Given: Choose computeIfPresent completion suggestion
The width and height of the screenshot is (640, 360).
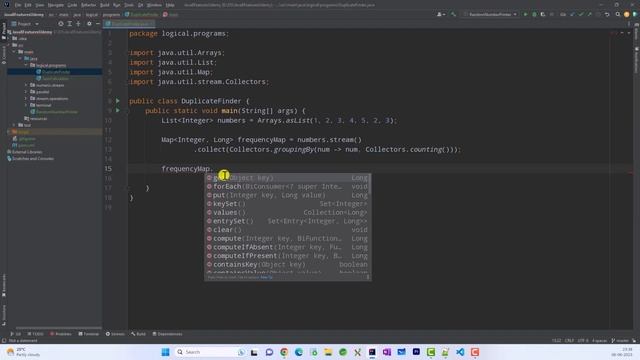Looking at the screenshot, I should tap(287, 256).
